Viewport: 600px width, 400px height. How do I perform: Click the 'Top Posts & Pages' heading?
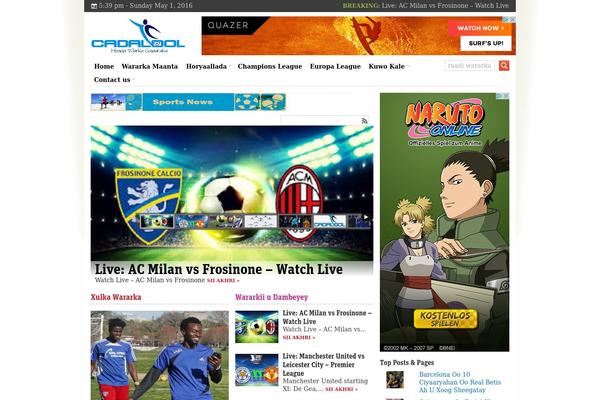click(x=407, y=362)
